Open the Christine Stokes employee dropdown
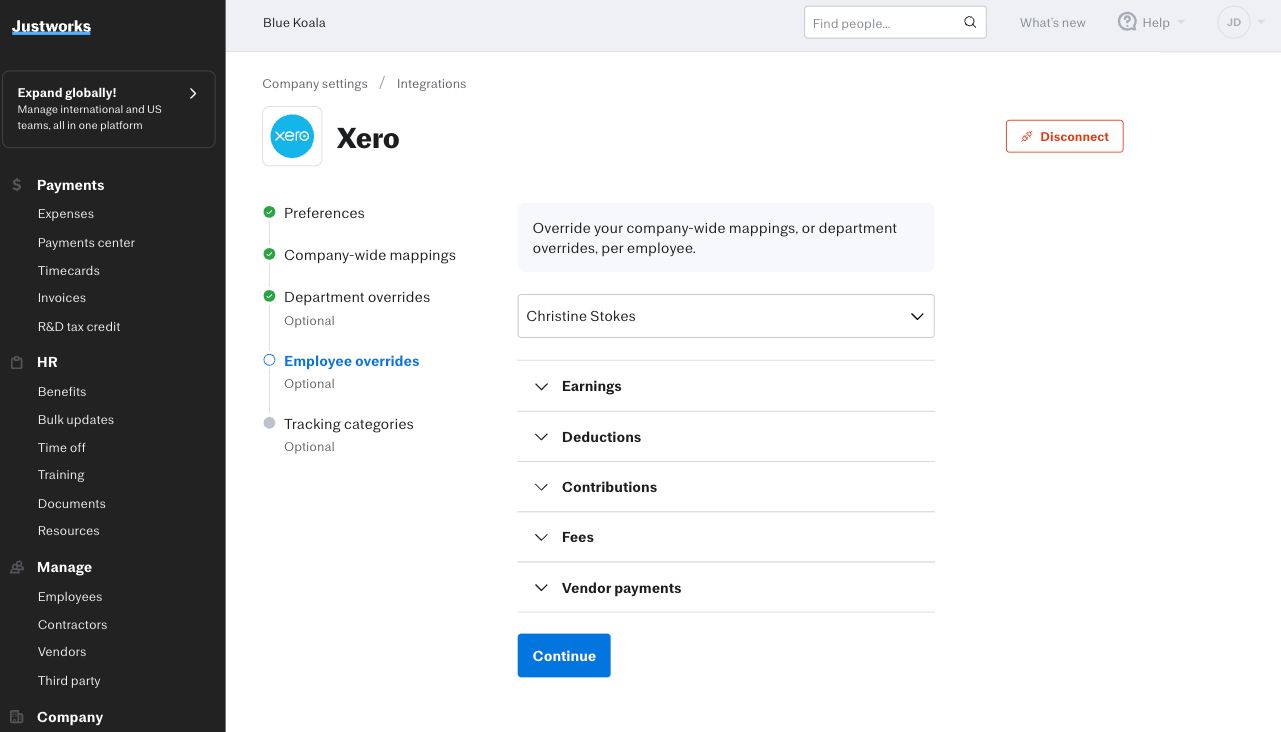The width and height of the screenshot is (1281, 732). (725, 316)
